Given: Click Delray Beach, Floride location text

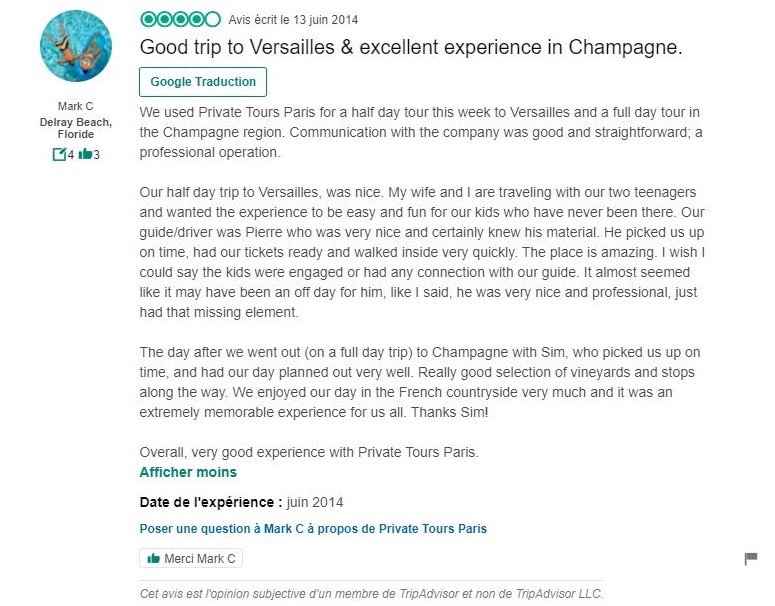Looking at the screenshot, I should (x=76, y=128).
